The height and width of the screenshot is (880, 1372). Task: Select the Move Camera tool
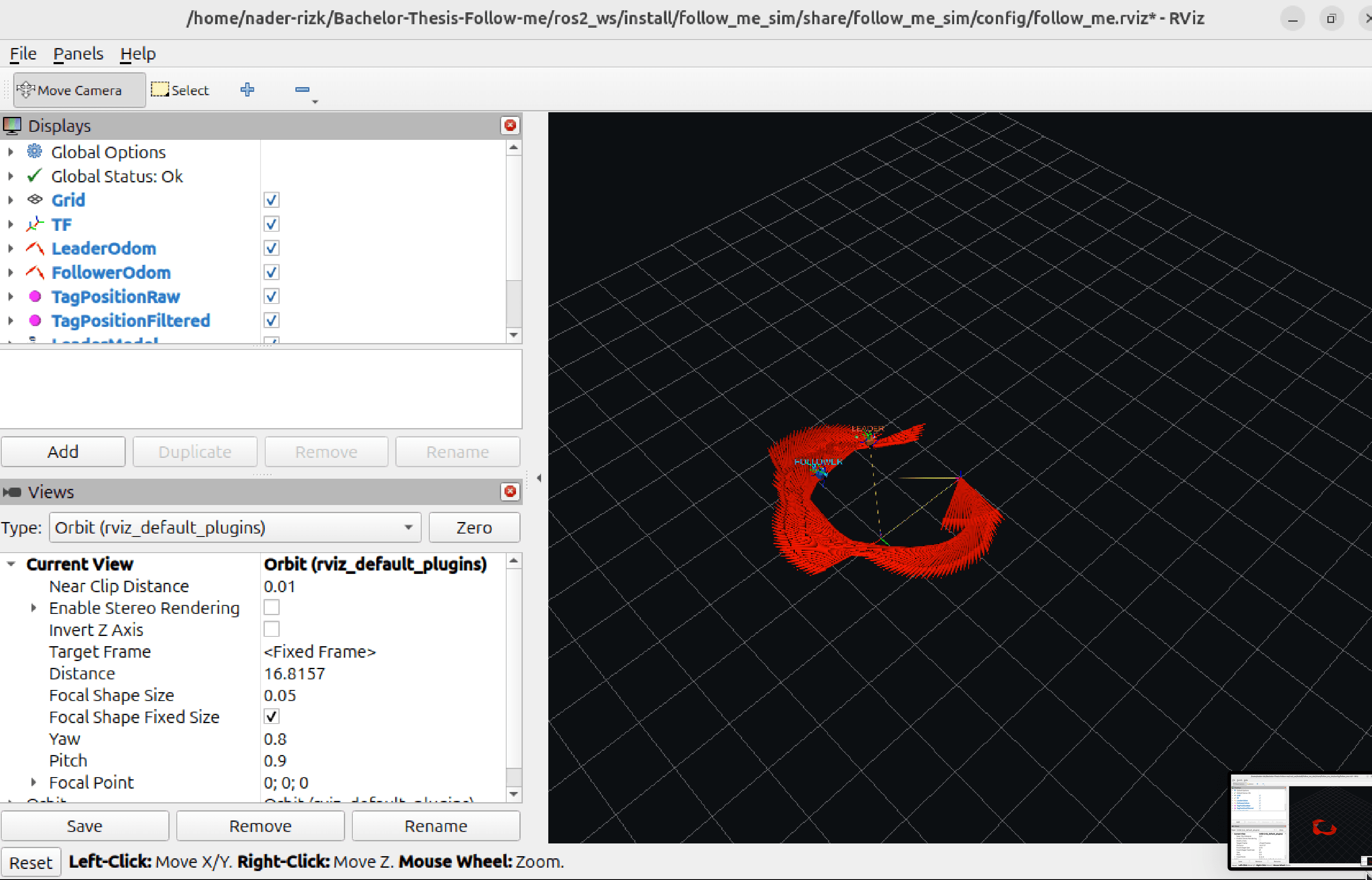pos(79,90)
